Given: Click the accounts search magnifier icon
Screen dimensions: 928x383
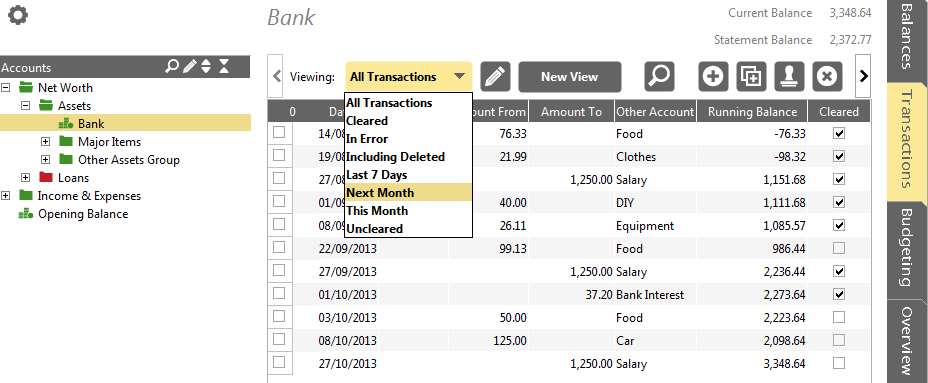Looking at the screenshot, I should point(172,66).
